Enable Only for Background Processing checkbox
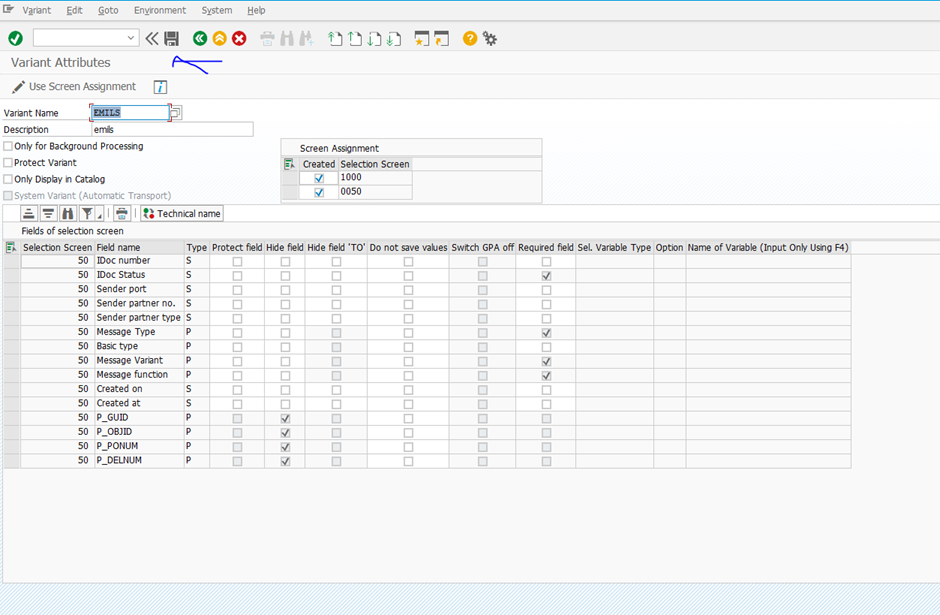 tap(8, 146)
